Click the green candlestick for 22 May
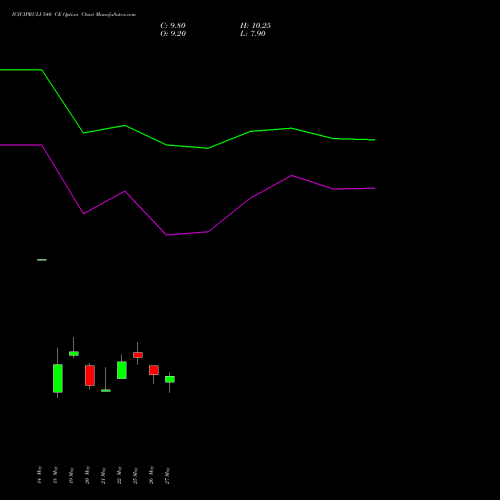The image size is (500, 500). [122, 370]
